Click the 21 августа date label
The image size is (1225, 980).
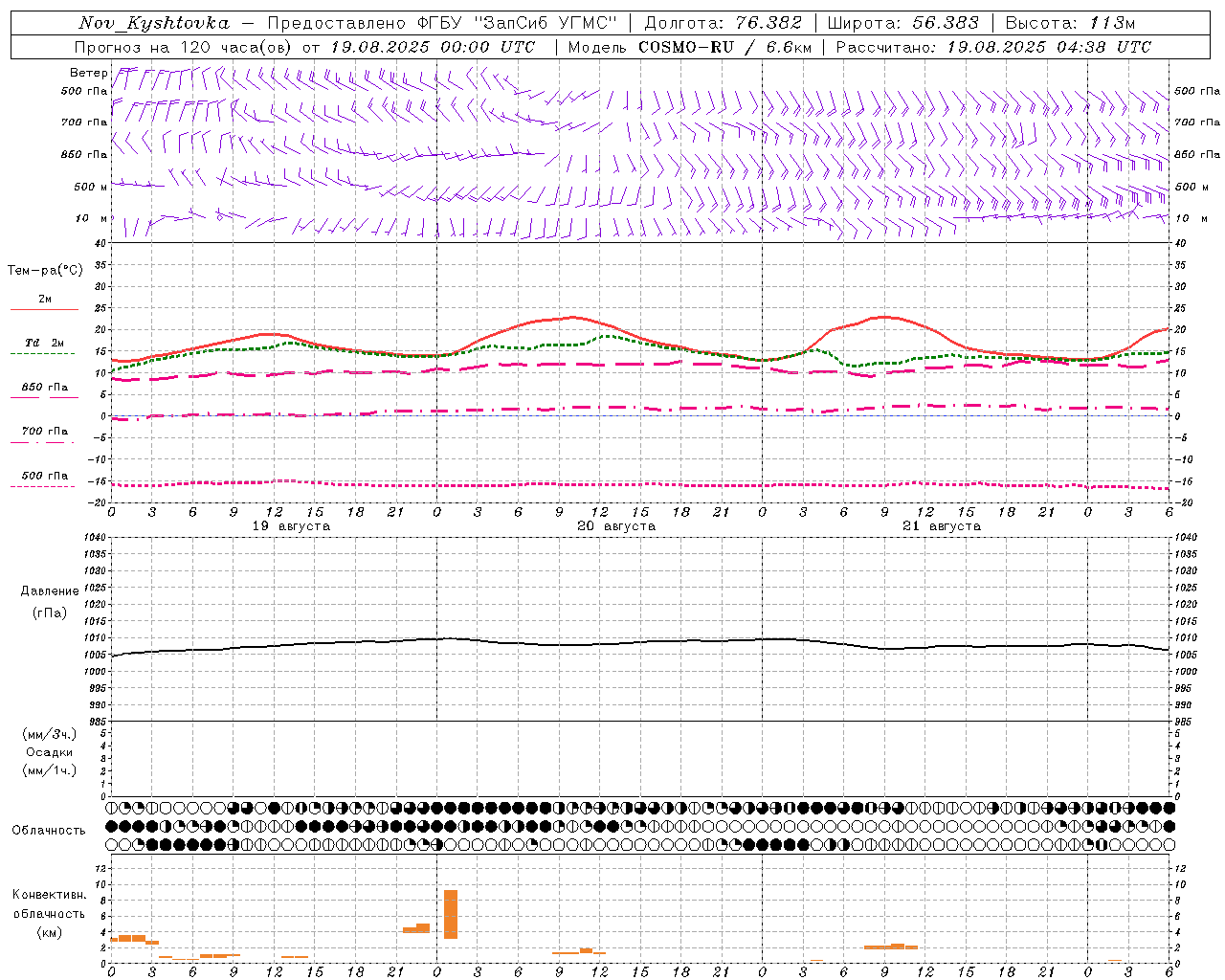(x=942, y=526)
